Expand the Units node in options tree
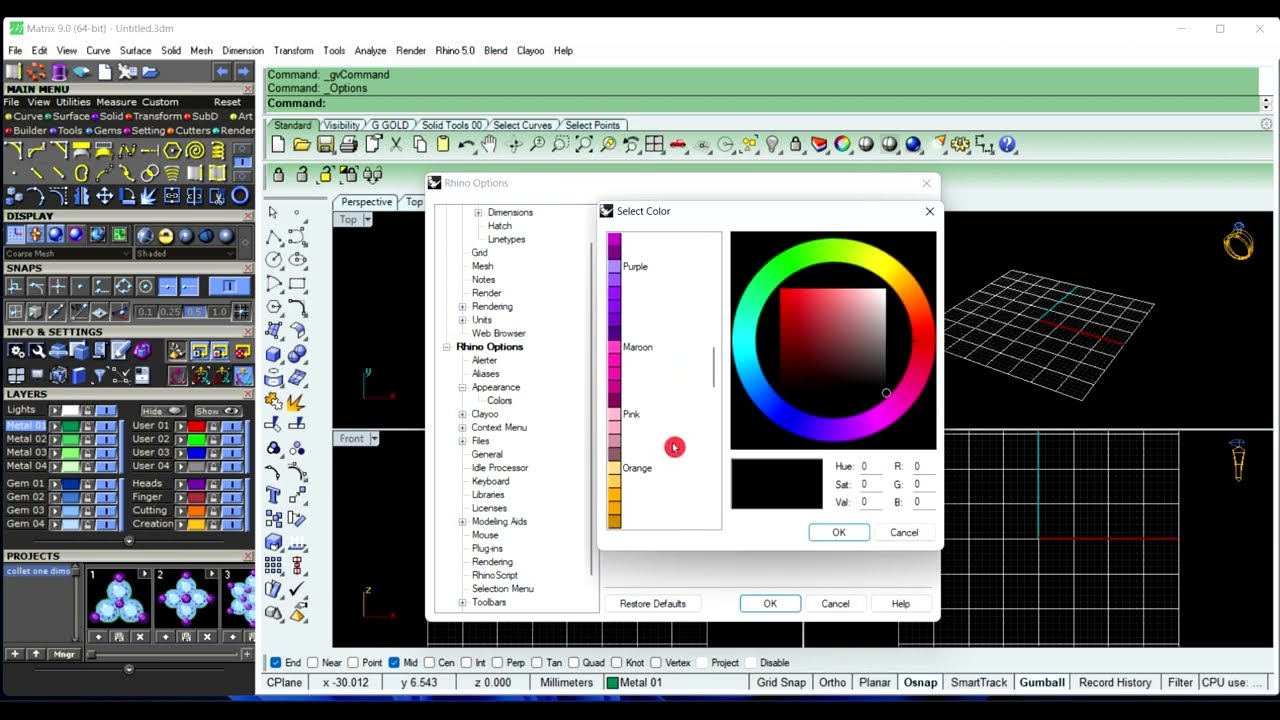 462,320
